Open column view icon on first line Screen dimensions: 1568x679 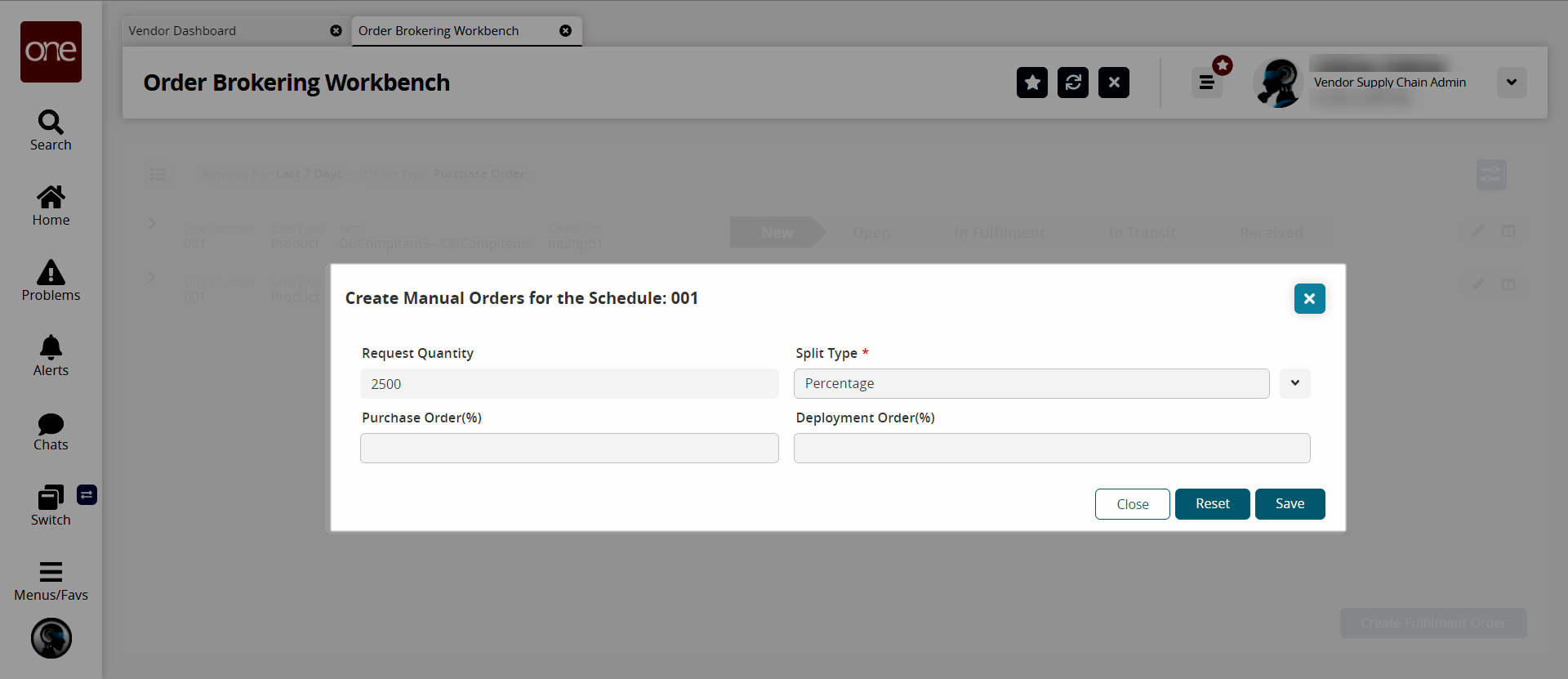1508,231
